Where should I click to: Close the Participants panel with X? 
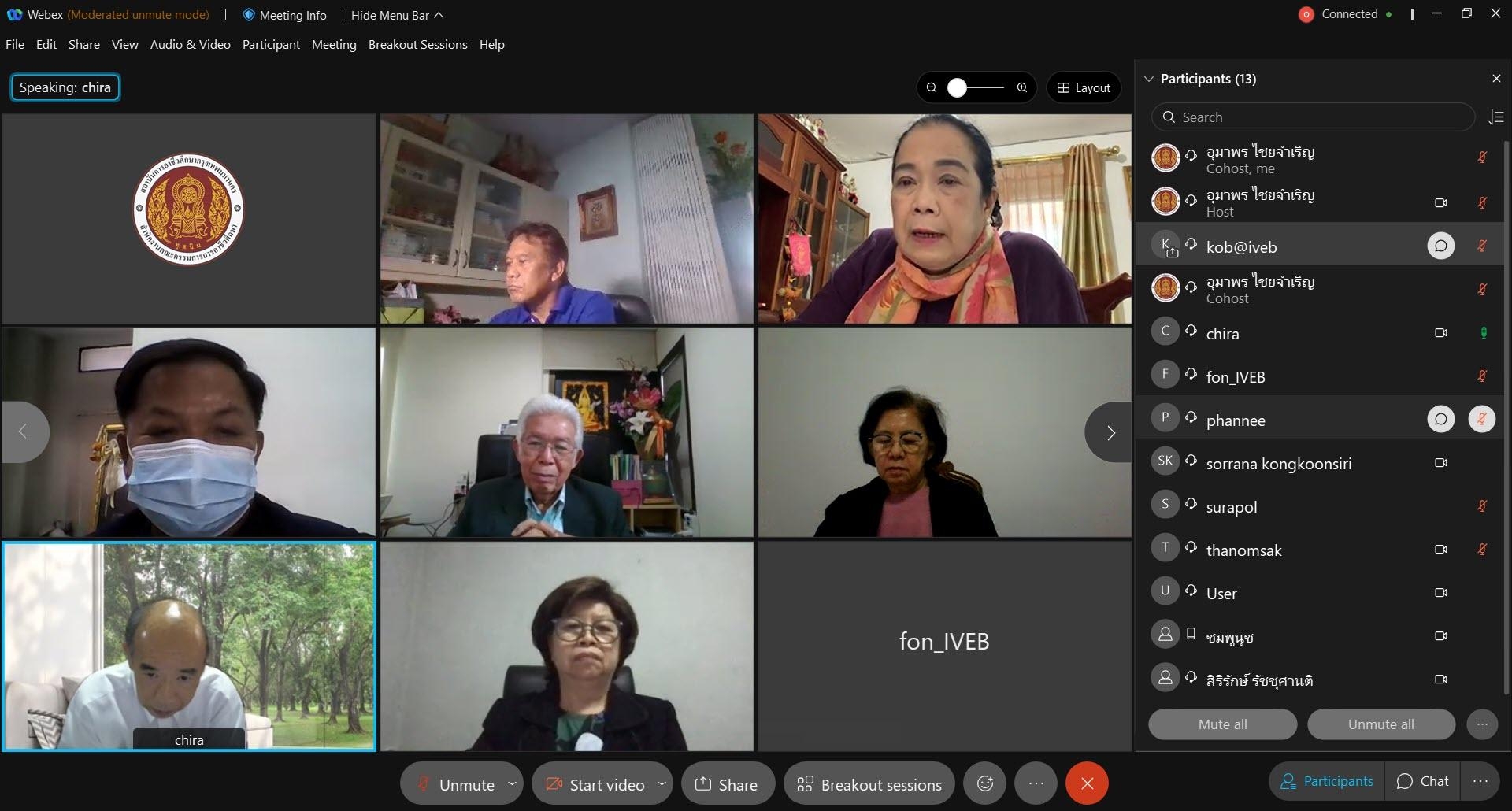tap(1496, 79)
